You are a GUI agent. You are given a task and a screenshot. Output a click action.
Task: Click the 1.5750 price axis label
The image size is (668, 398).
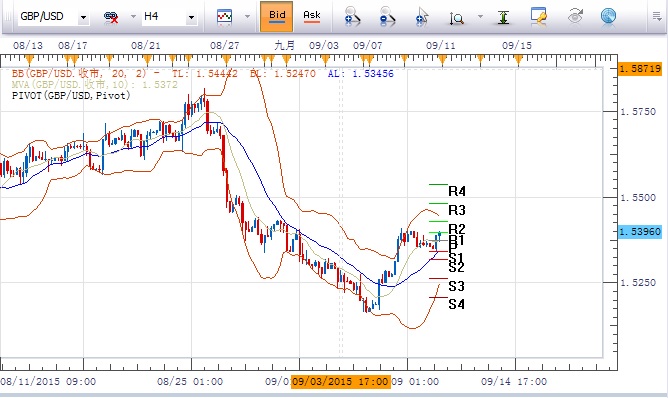point(638,112)
